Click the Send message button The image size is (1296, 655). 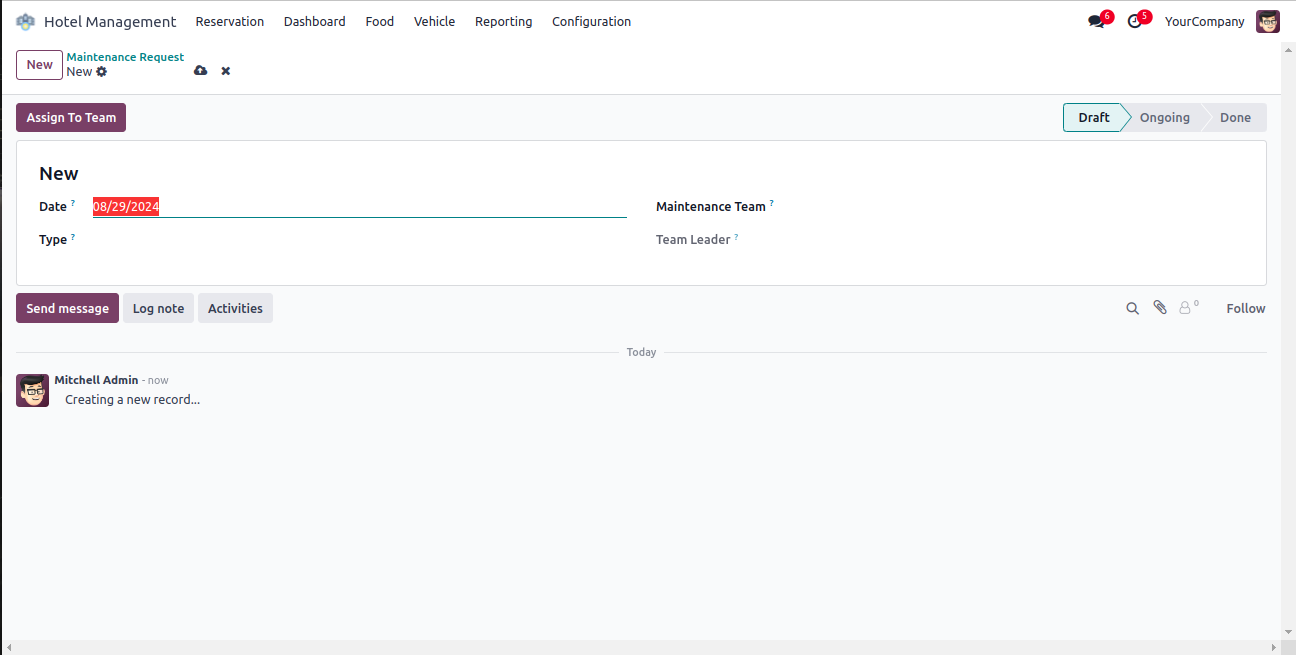[67, 308]
